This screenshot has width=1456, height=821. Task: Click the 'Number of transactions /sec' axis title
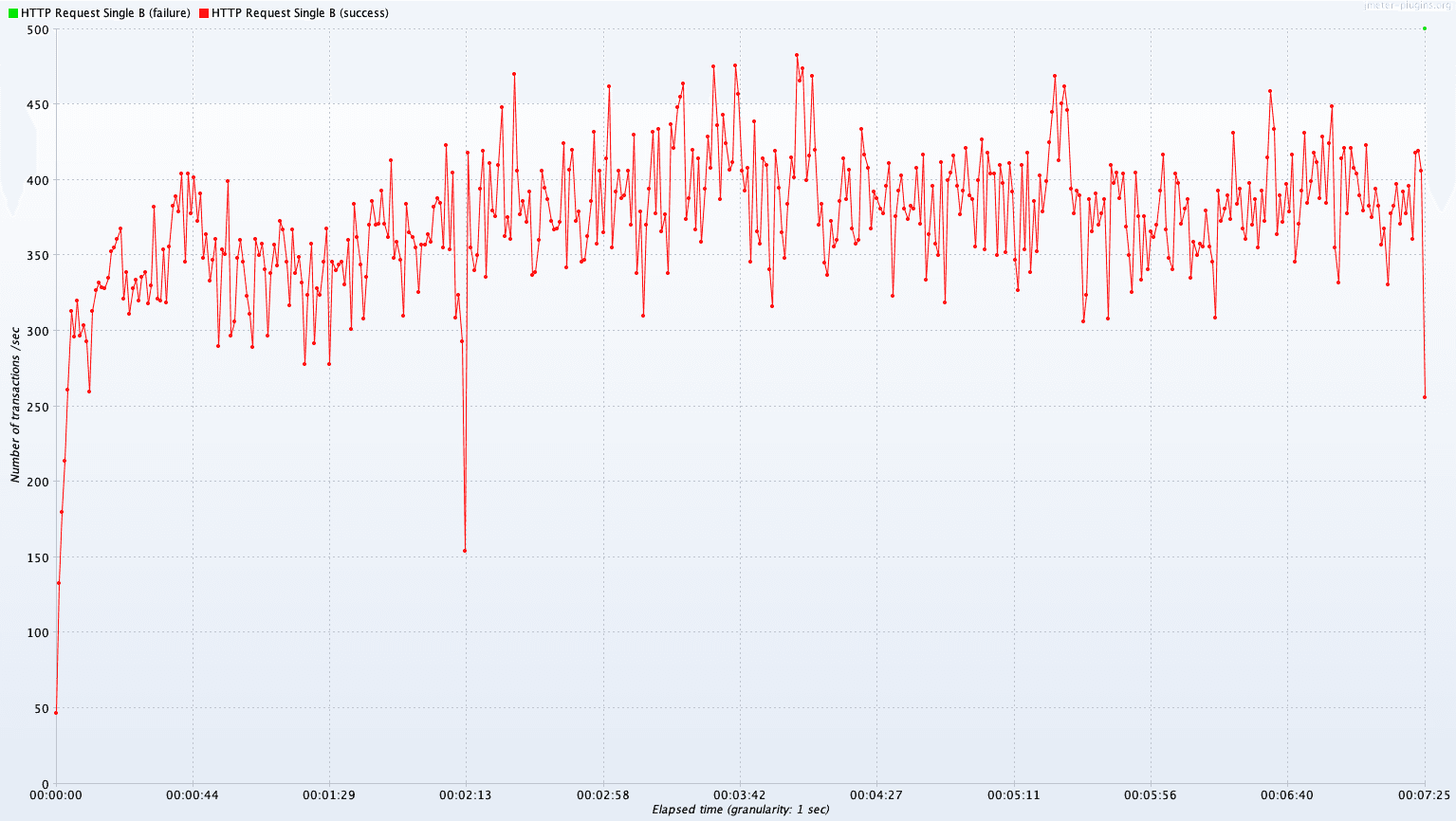(x=15, y=406)
